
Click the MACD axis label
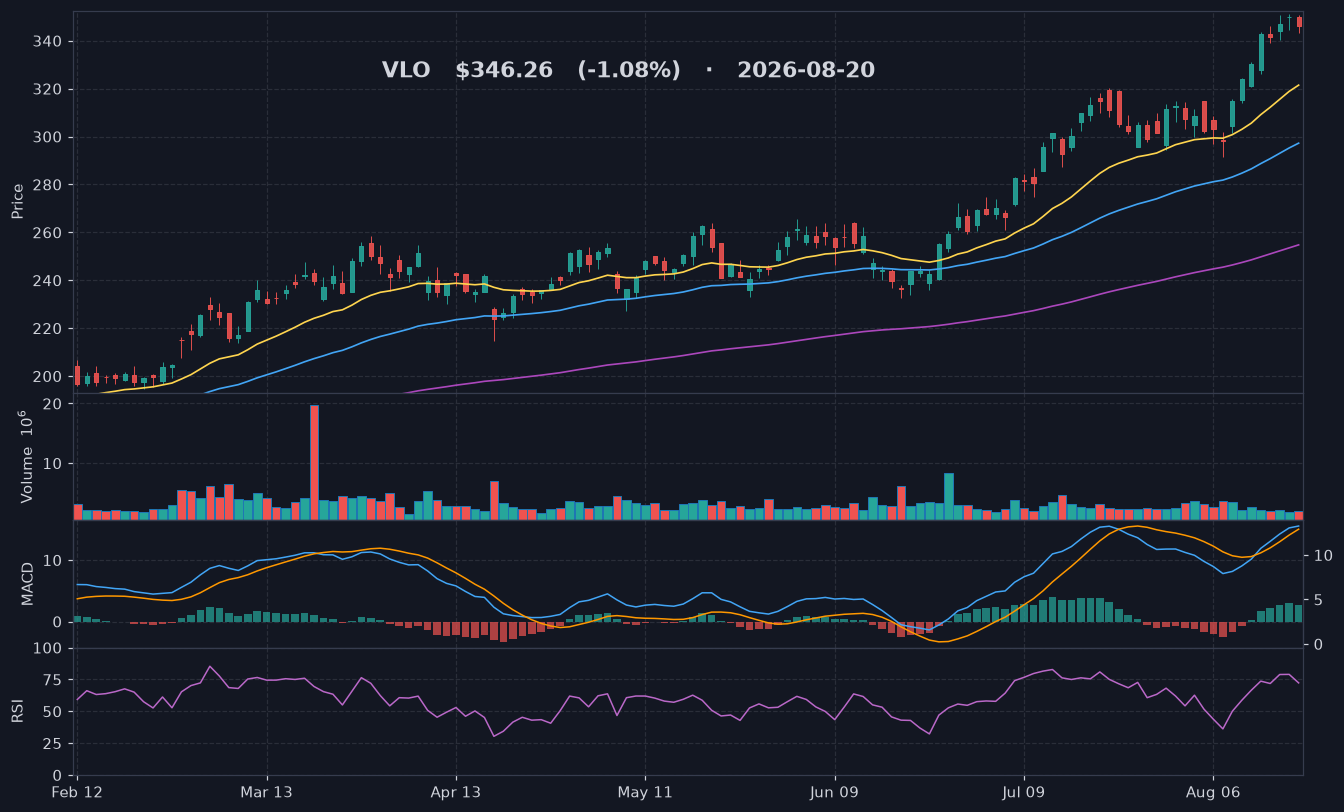coord(28,583)
